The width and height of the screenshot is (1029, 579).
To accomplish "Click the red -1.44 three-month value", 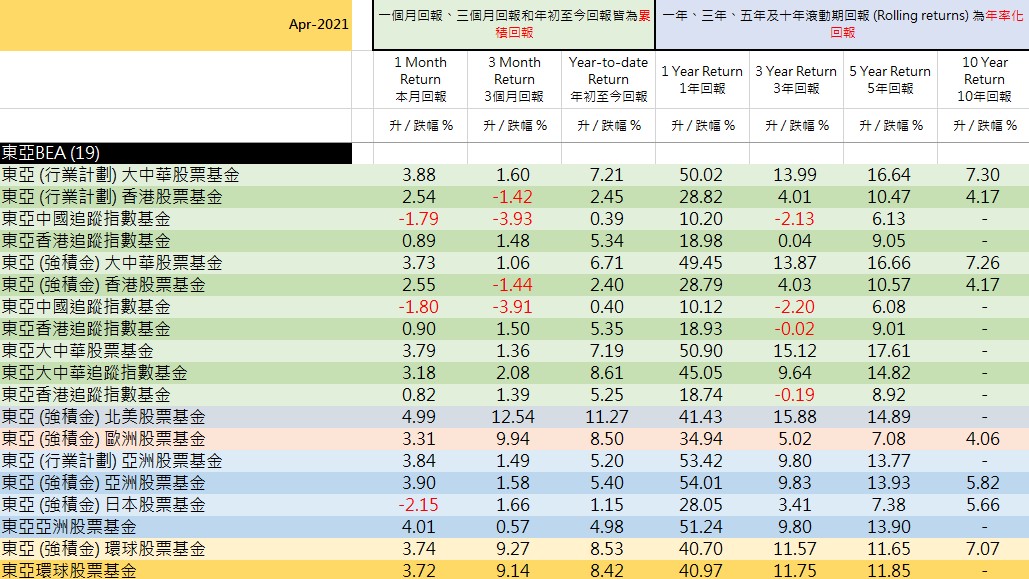I will point(513,285).
